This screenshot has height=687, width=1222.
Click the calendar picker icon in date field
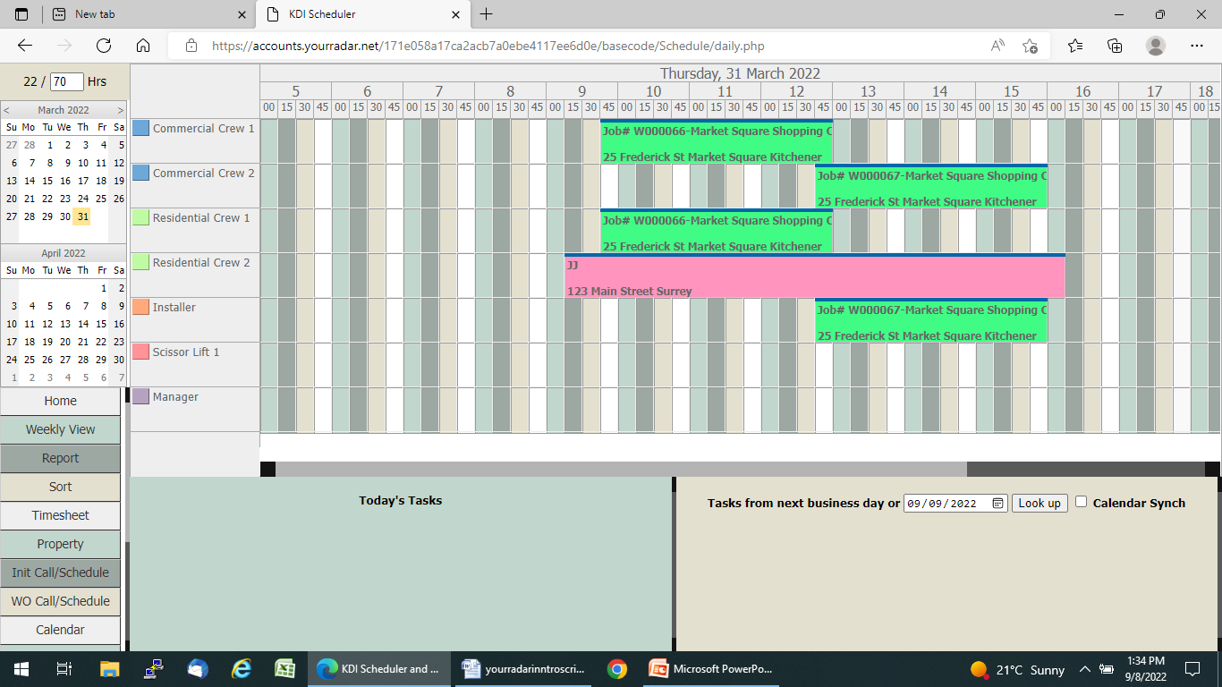pos(997,503)
